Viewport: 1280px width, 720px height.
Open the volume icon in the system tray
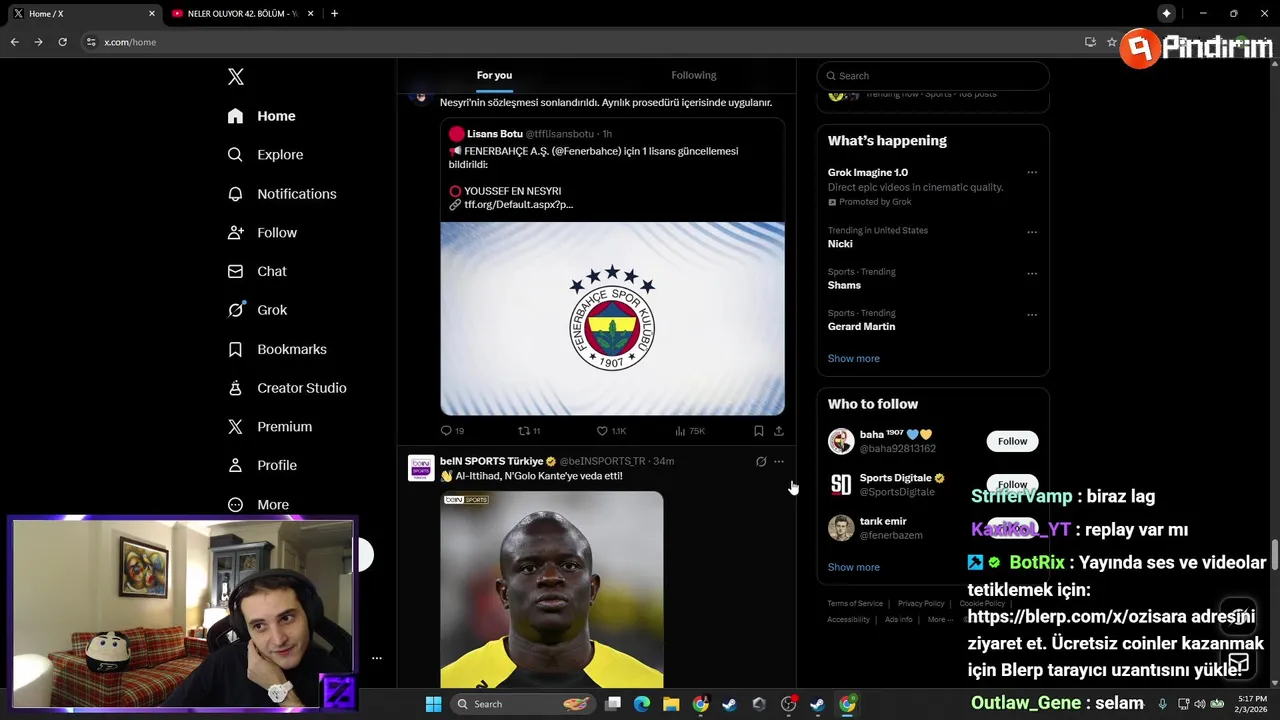(x=1199, y=704)
